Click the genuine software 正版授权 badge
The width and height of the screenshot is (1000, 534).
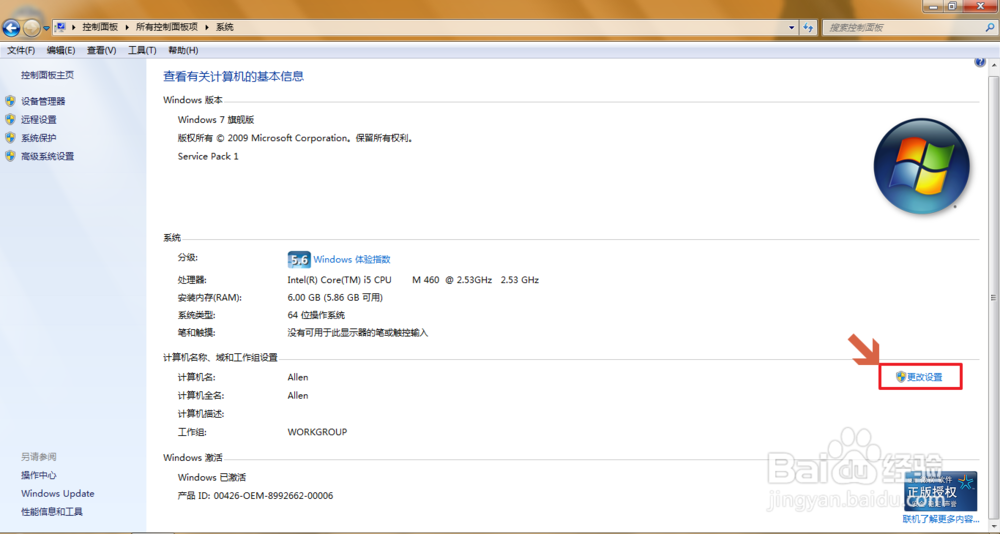[x=940, y=491]
